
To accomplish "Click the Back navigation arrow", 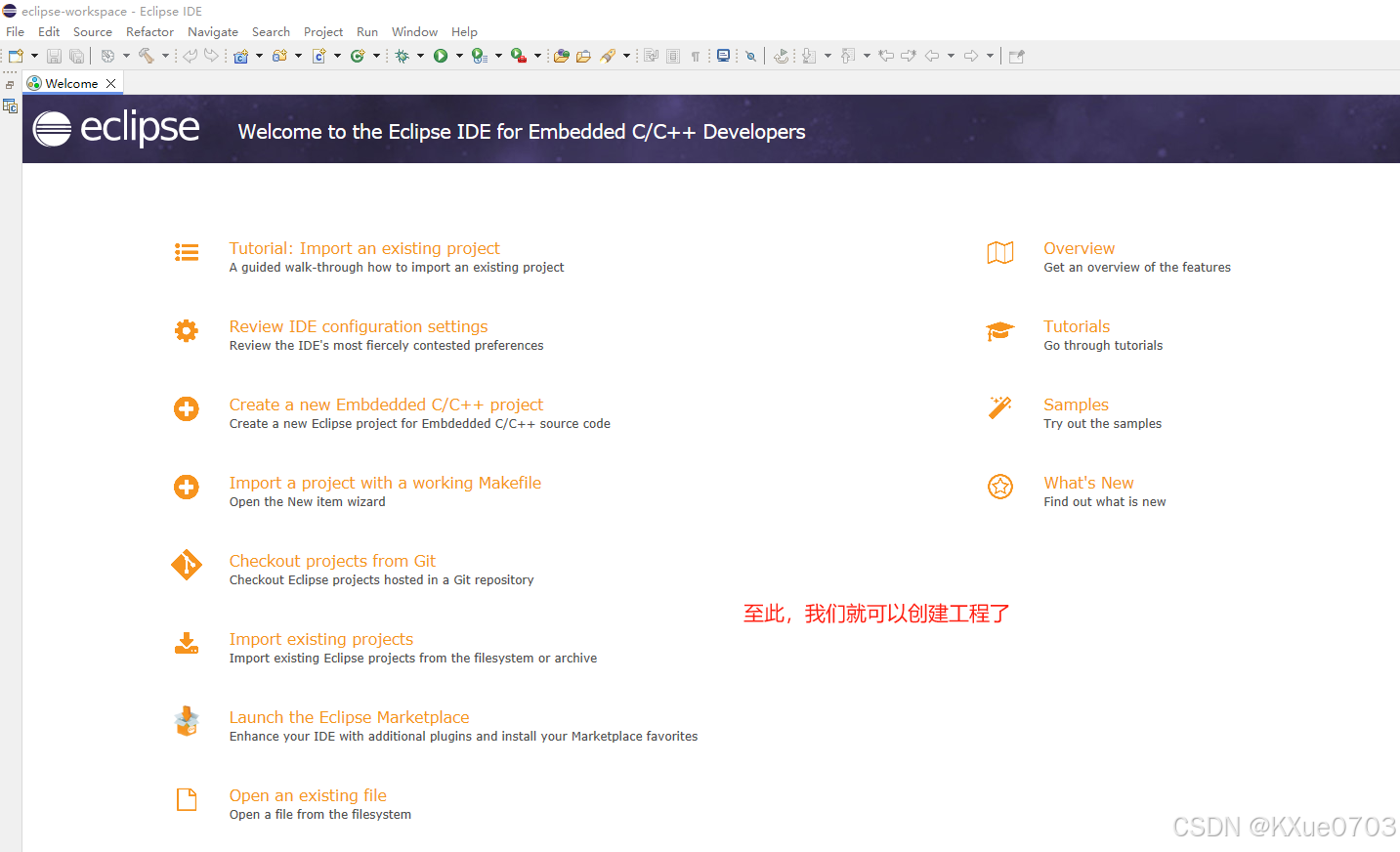I will (932, 56).
